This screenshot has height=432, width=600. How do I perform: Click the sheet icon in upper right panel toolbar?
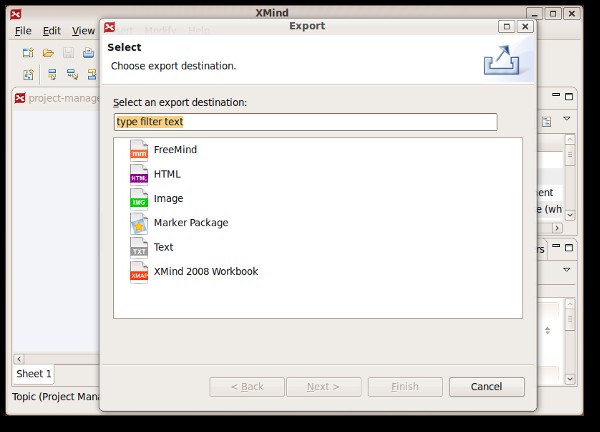546,122
